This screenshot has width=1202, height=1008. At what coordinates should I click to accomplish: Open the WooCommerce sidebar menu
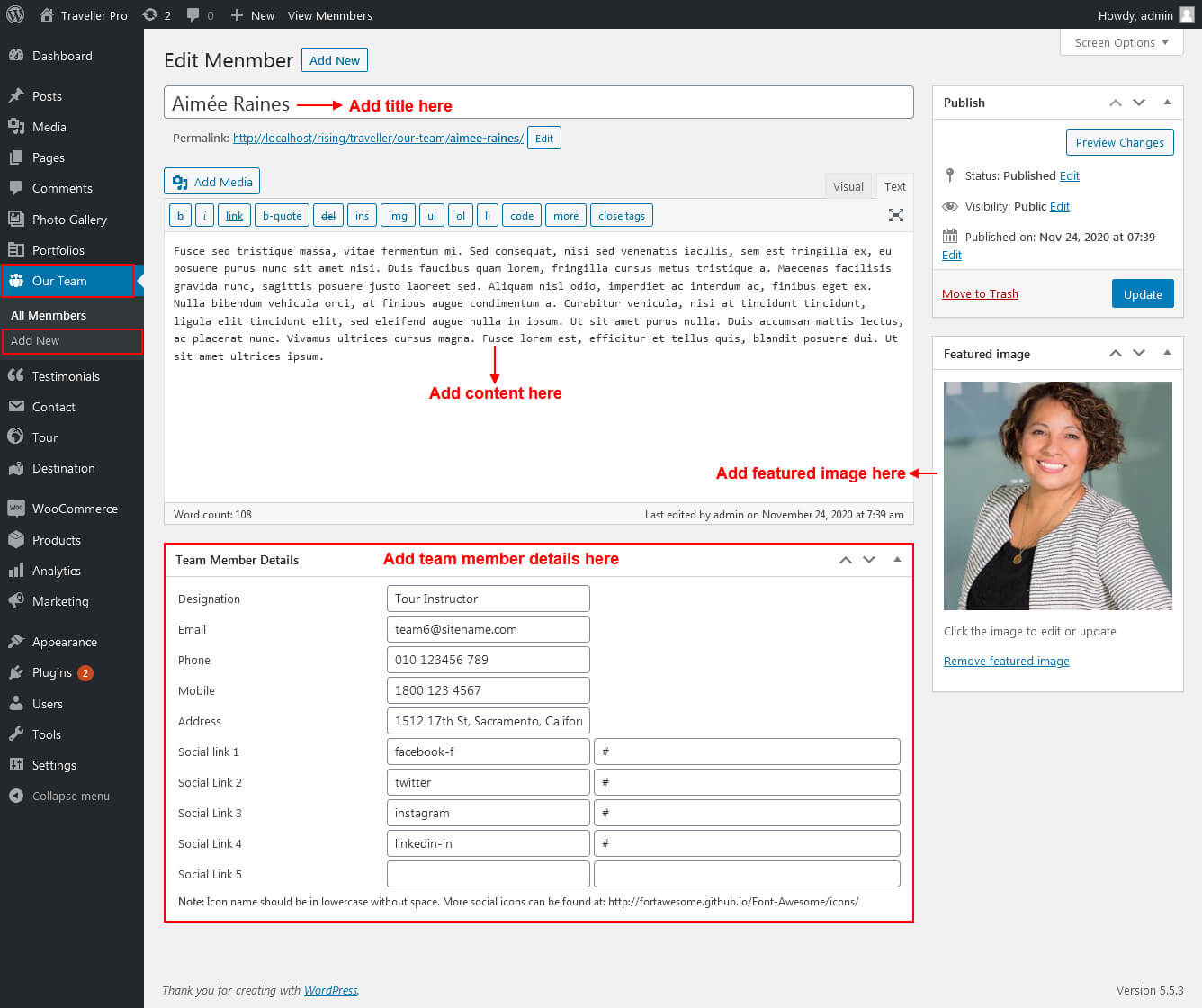75,508
